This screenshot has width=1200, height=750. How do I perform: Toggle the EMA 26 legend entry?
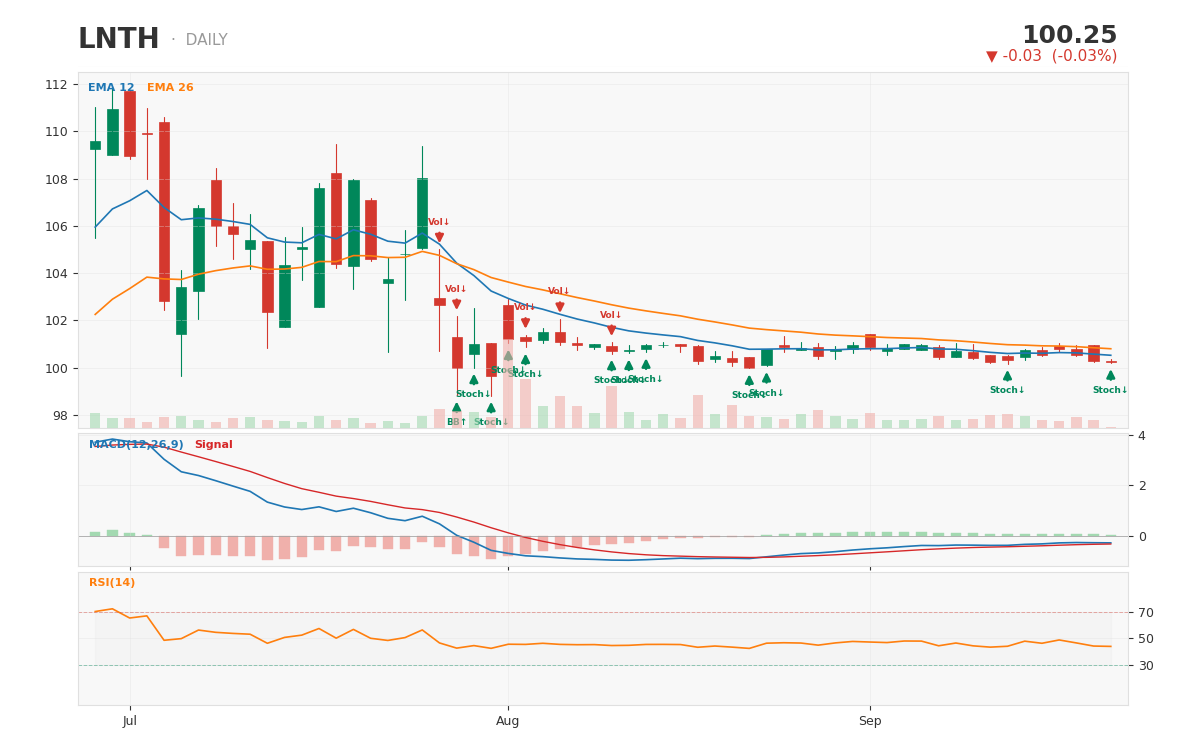(170, 88)
